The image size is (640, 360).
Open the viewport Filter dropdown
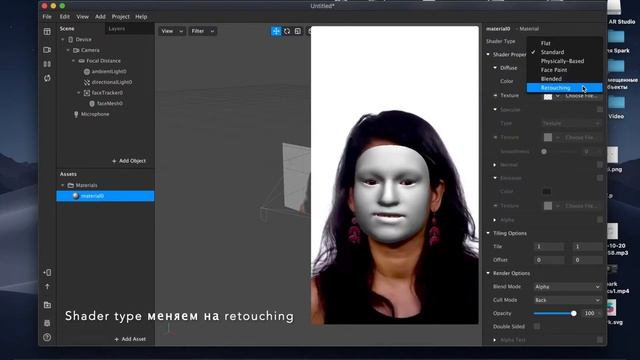pyautogui.click(x=202, y=31)
